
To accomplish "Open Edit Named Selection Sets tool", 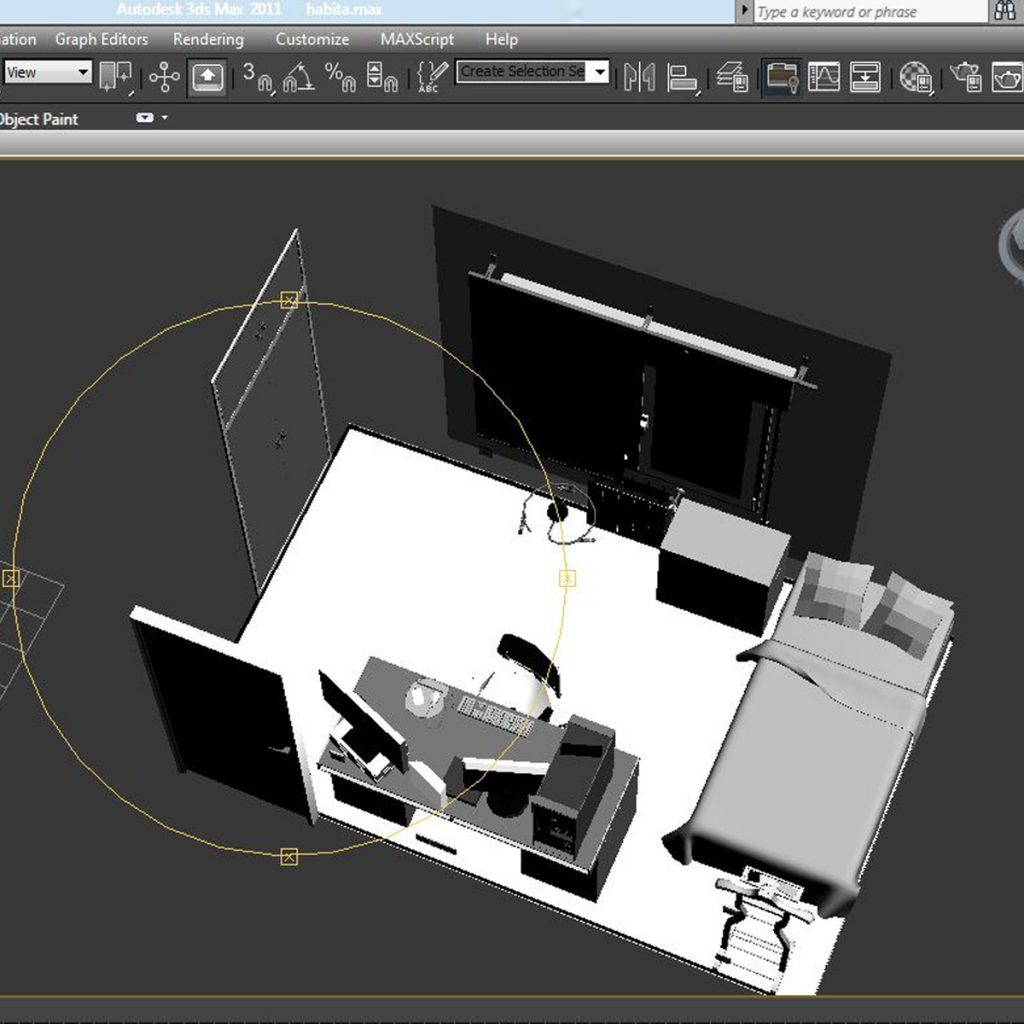I will coord(432,77).
